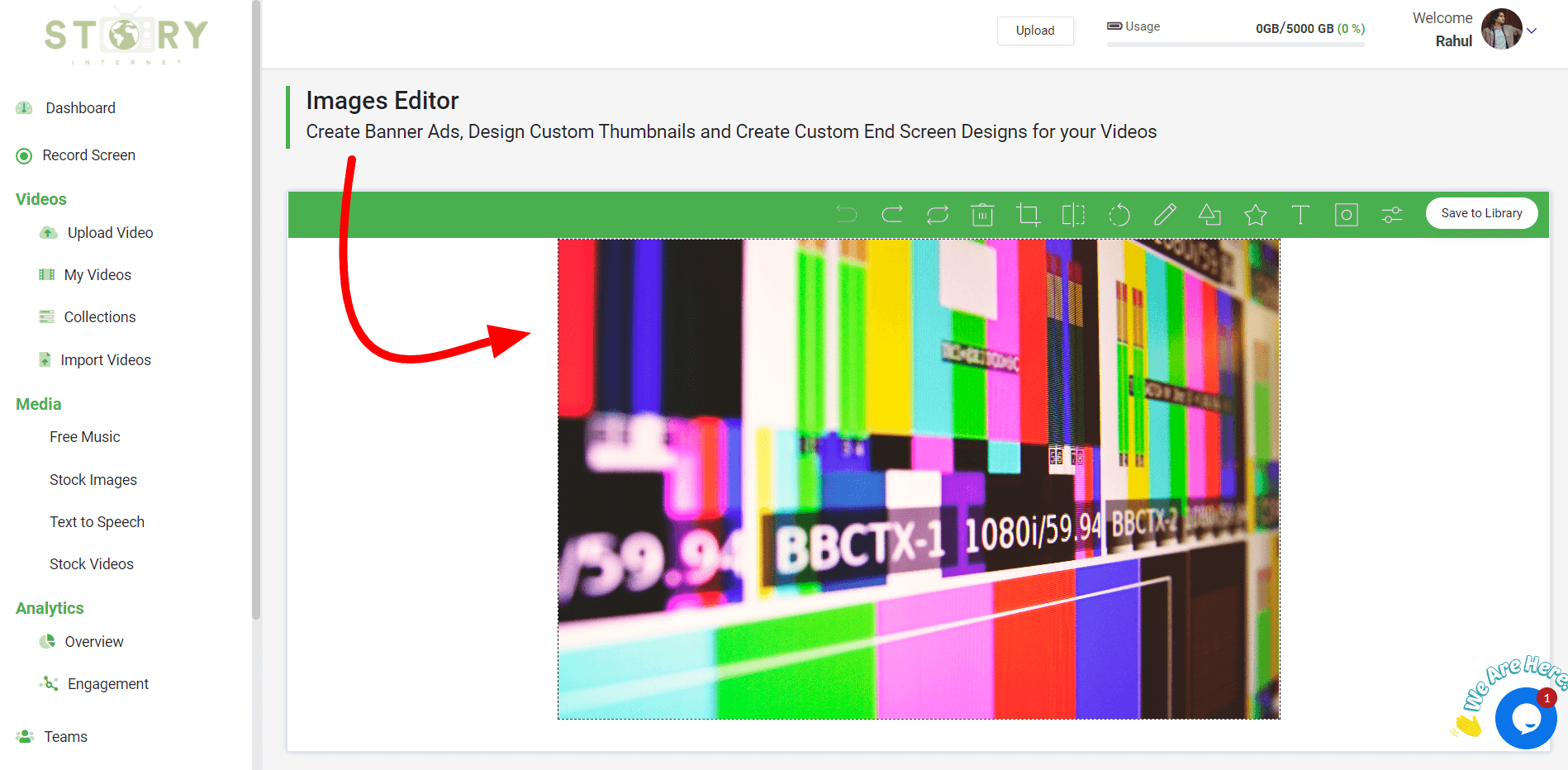Select the Flip tool icon

[x=1073, y=215]
